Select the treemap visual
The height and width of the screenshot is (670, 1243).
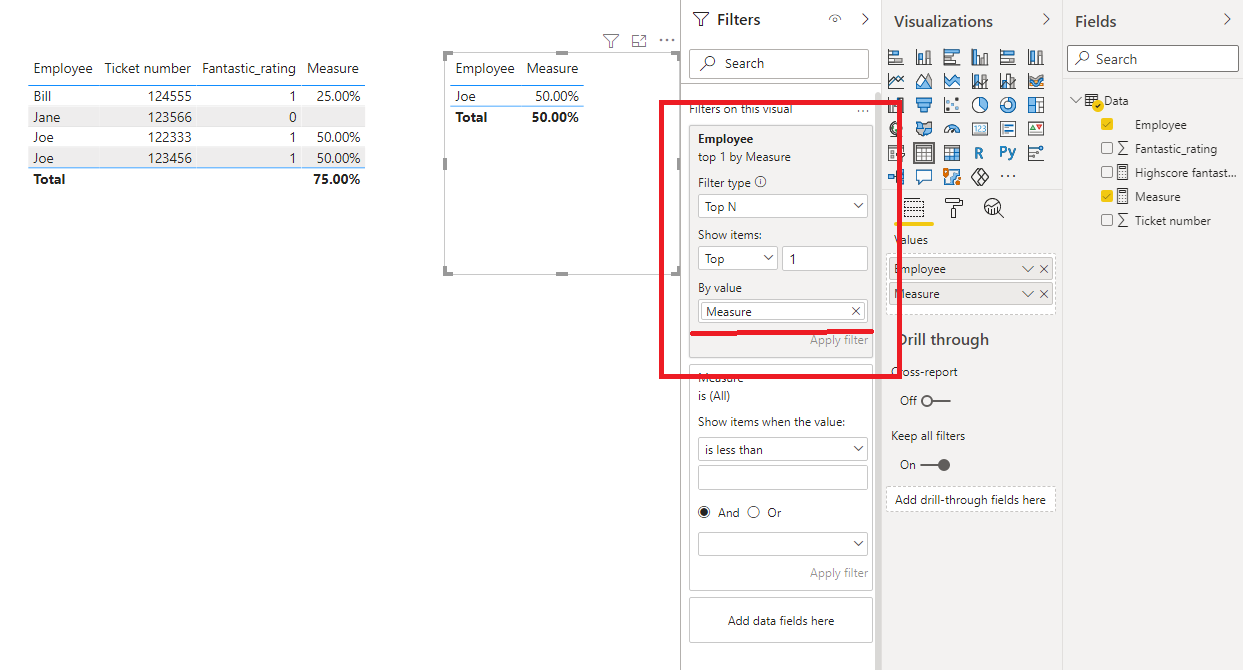[1036, 105]
